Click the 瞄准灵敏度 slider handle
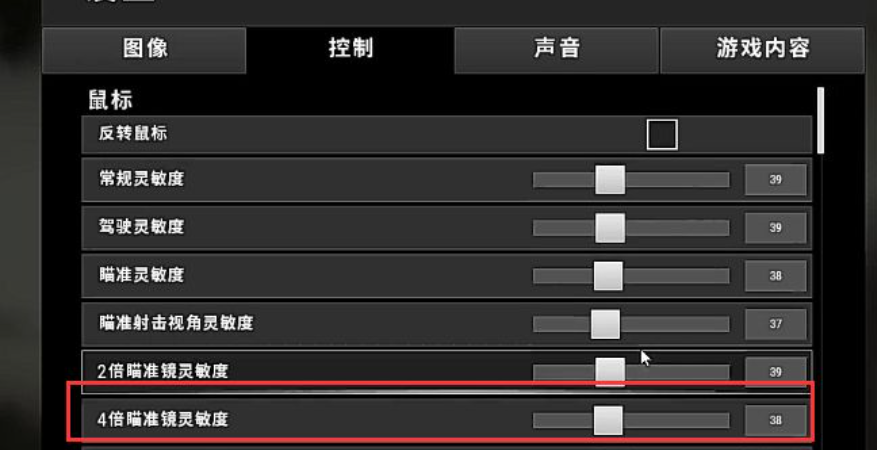The width and height of the screenshot is (877, 450). click(608, 276)
